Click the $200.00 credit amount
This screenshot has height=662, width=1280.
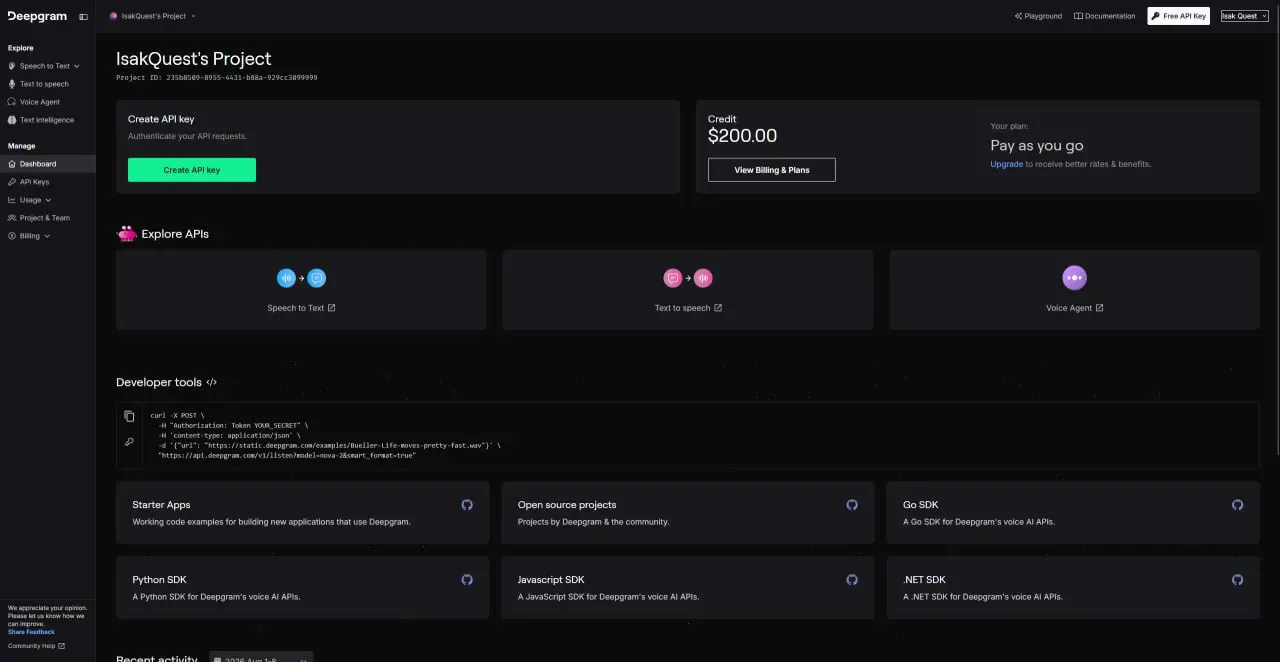tap(742, 136)
